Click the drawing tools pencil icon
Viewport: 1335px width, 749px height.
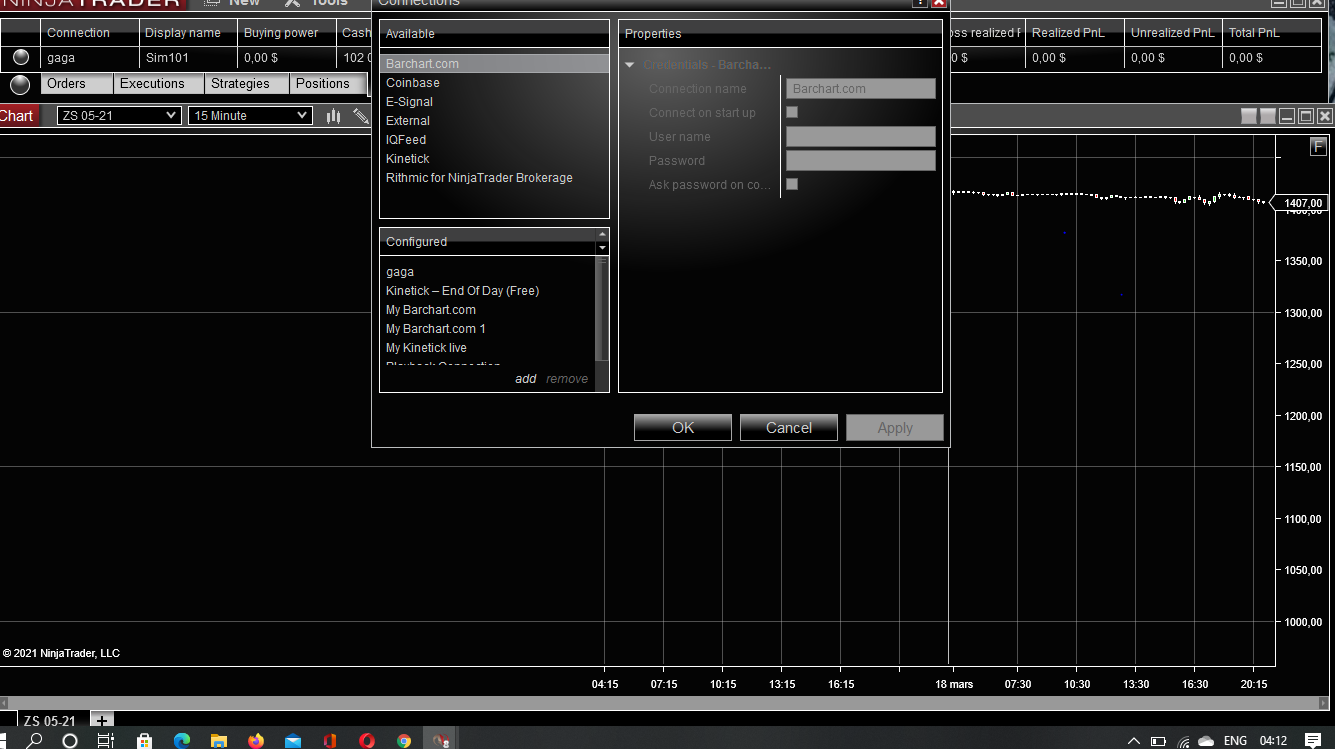tap(361, 116)
